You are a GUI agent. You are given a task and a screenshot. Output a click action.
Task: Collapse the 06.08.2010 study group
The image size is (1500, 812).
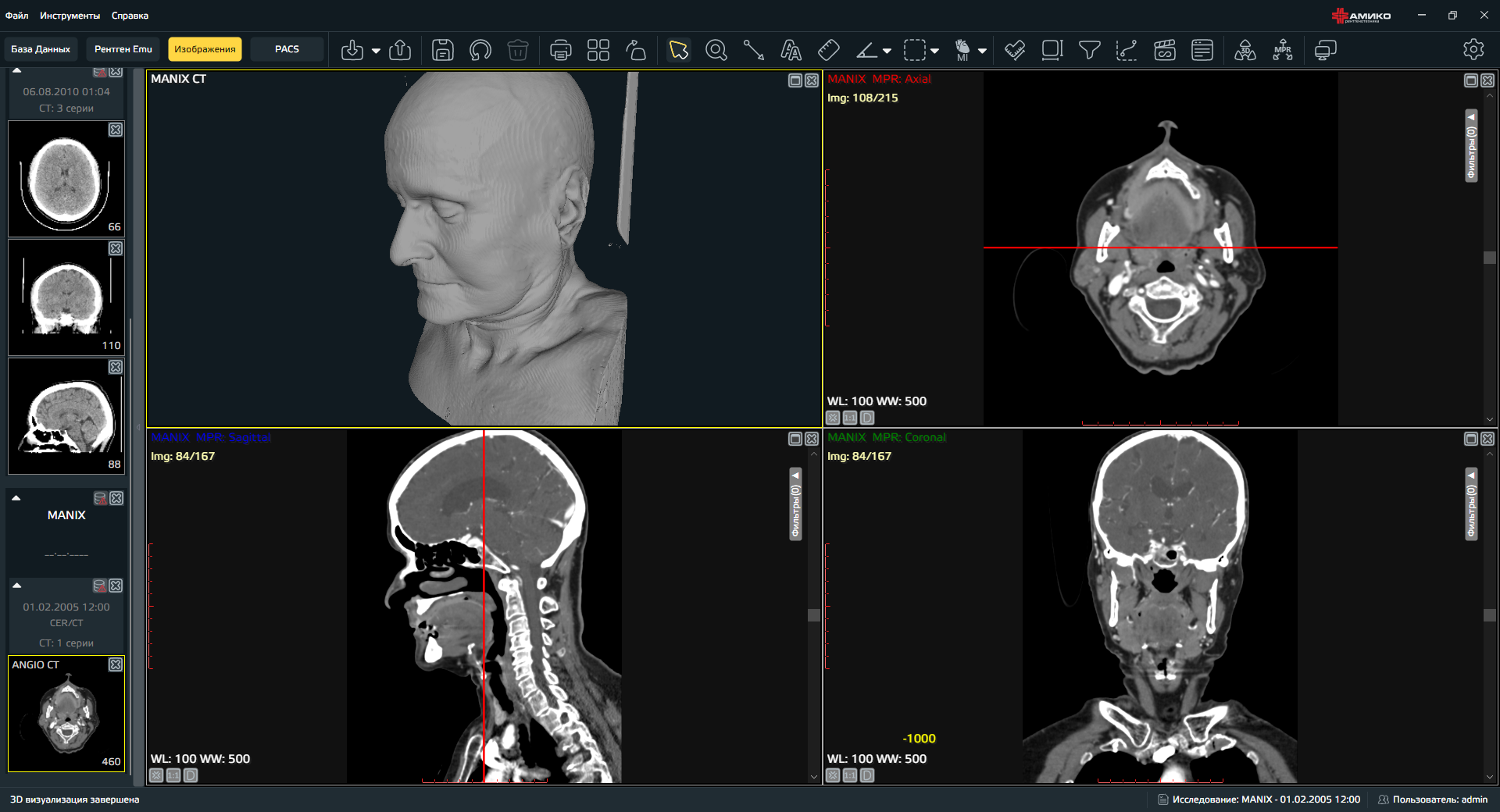(x=16, y=71)
